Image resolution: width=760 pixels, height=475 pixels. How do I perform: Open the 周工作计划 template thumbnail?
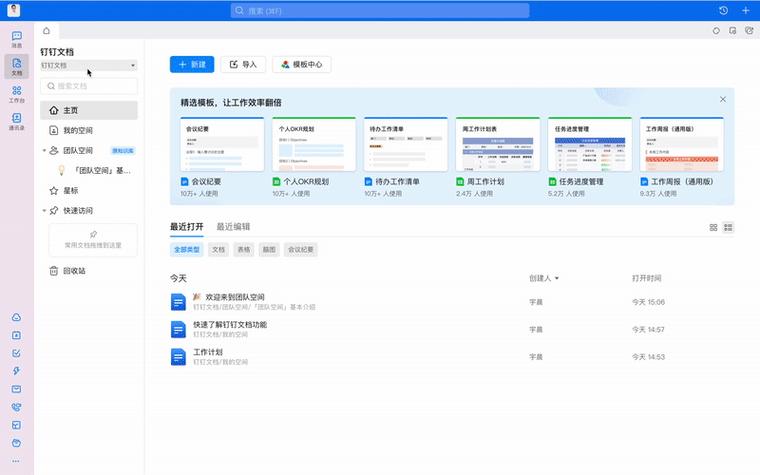pos(498,144)
